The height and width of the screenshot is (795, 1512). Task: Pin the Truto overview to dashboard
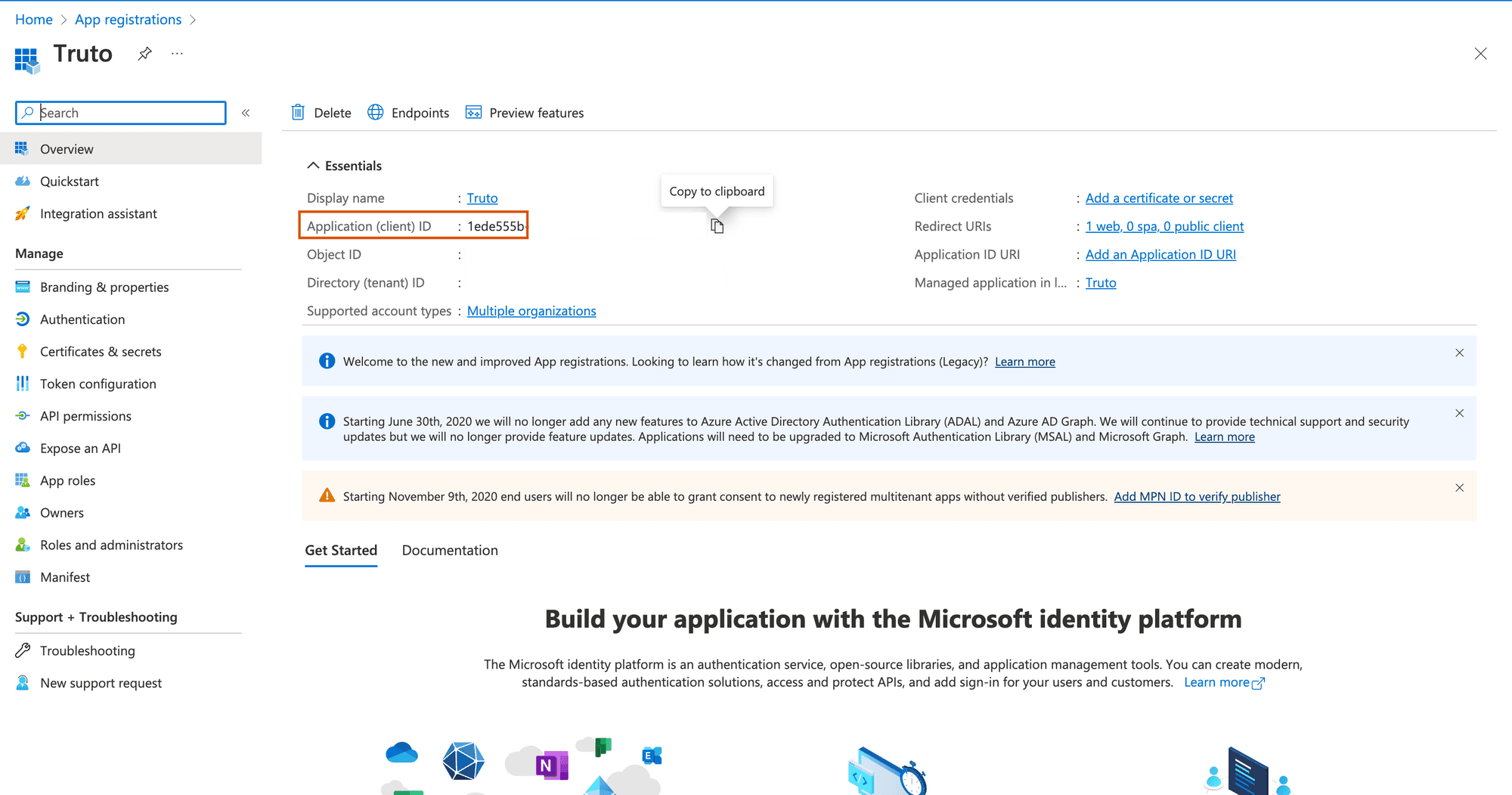tap(144, 53)
